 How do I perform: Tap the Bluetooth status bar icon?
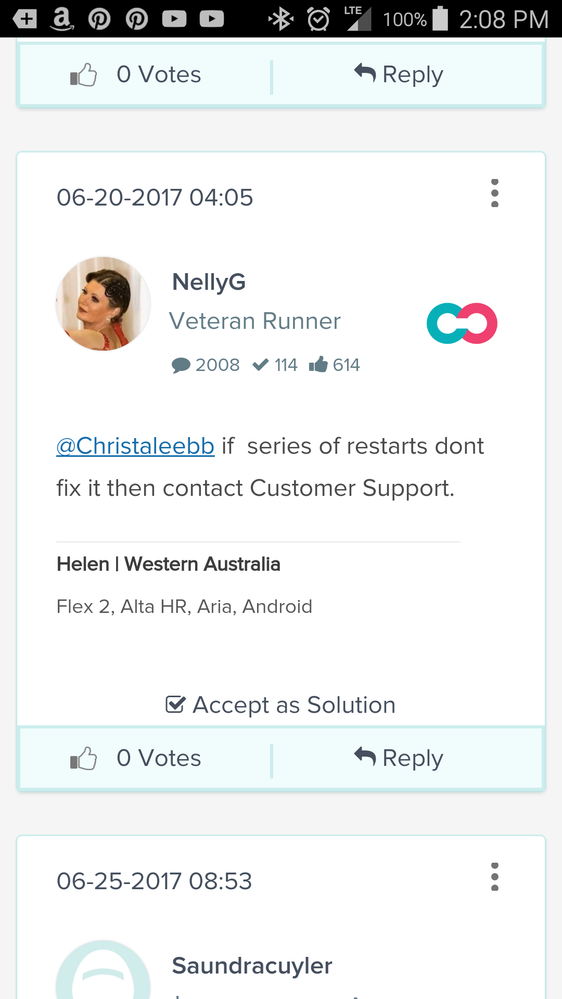pyautogui.click(x=280, y=19)
